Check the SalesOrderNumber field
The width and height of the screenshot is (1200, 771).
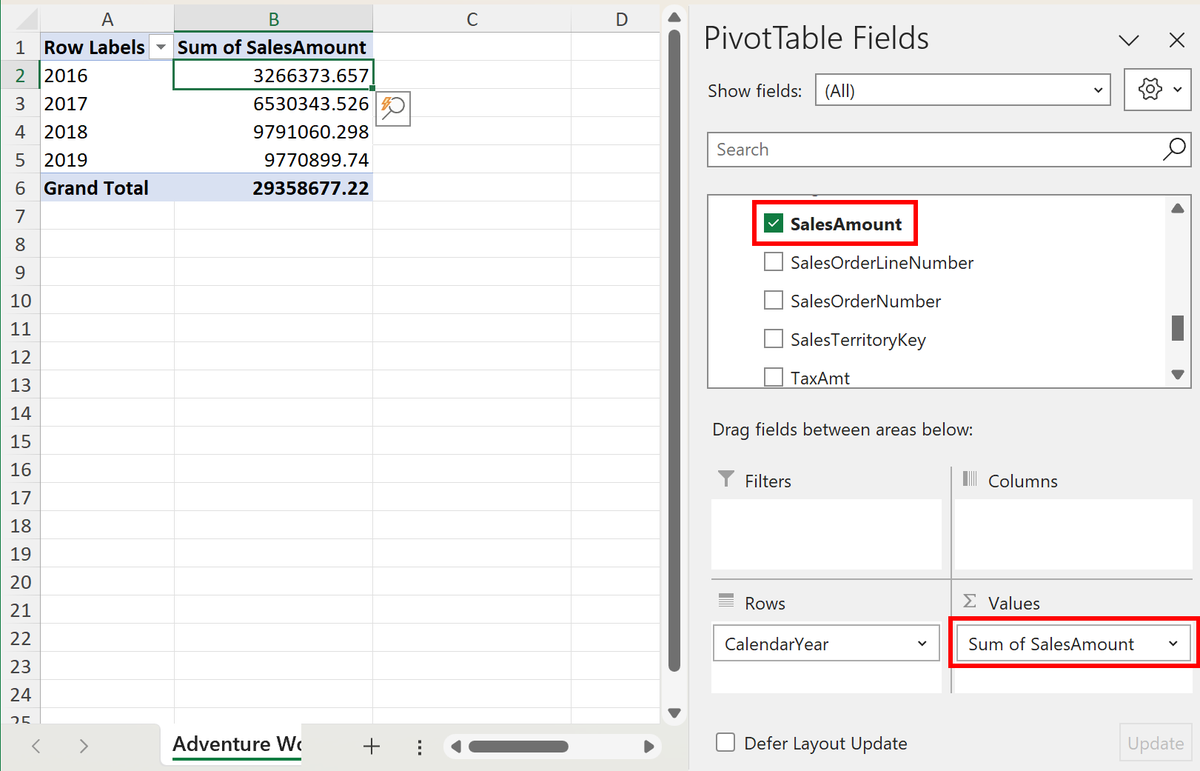773,301
